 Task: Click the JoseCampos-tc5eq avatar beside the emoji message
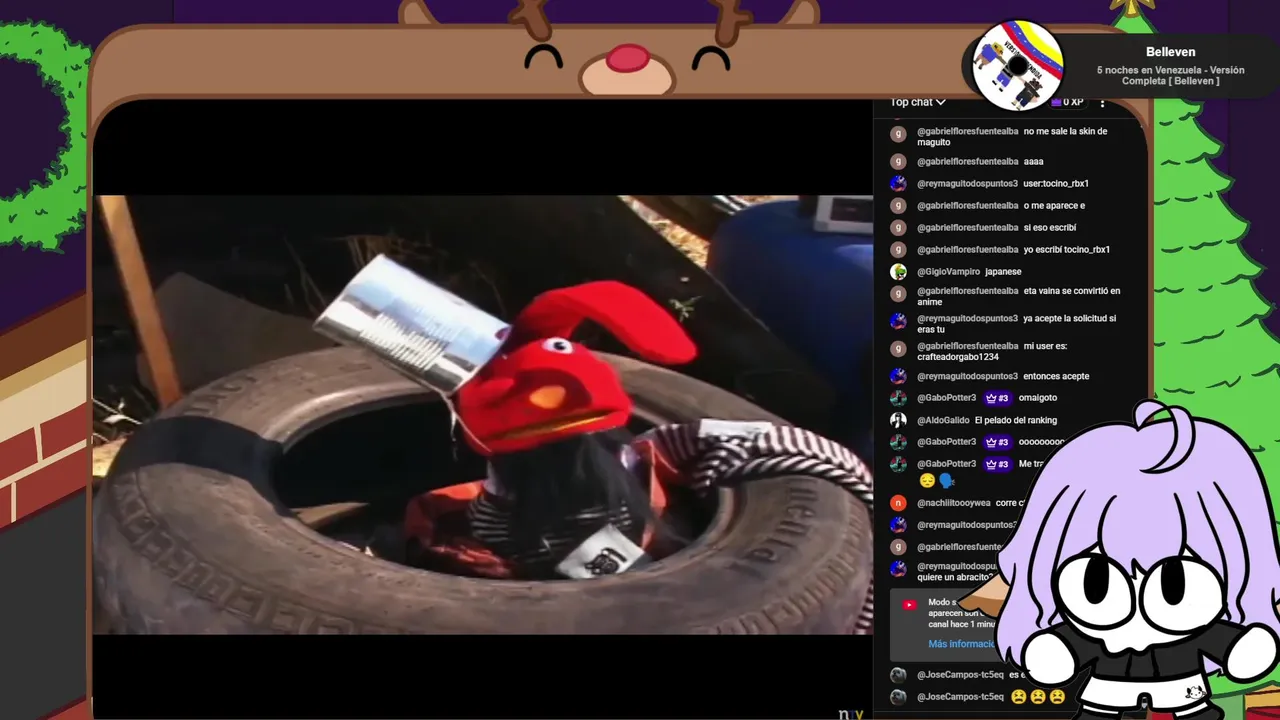coord(898,697)
